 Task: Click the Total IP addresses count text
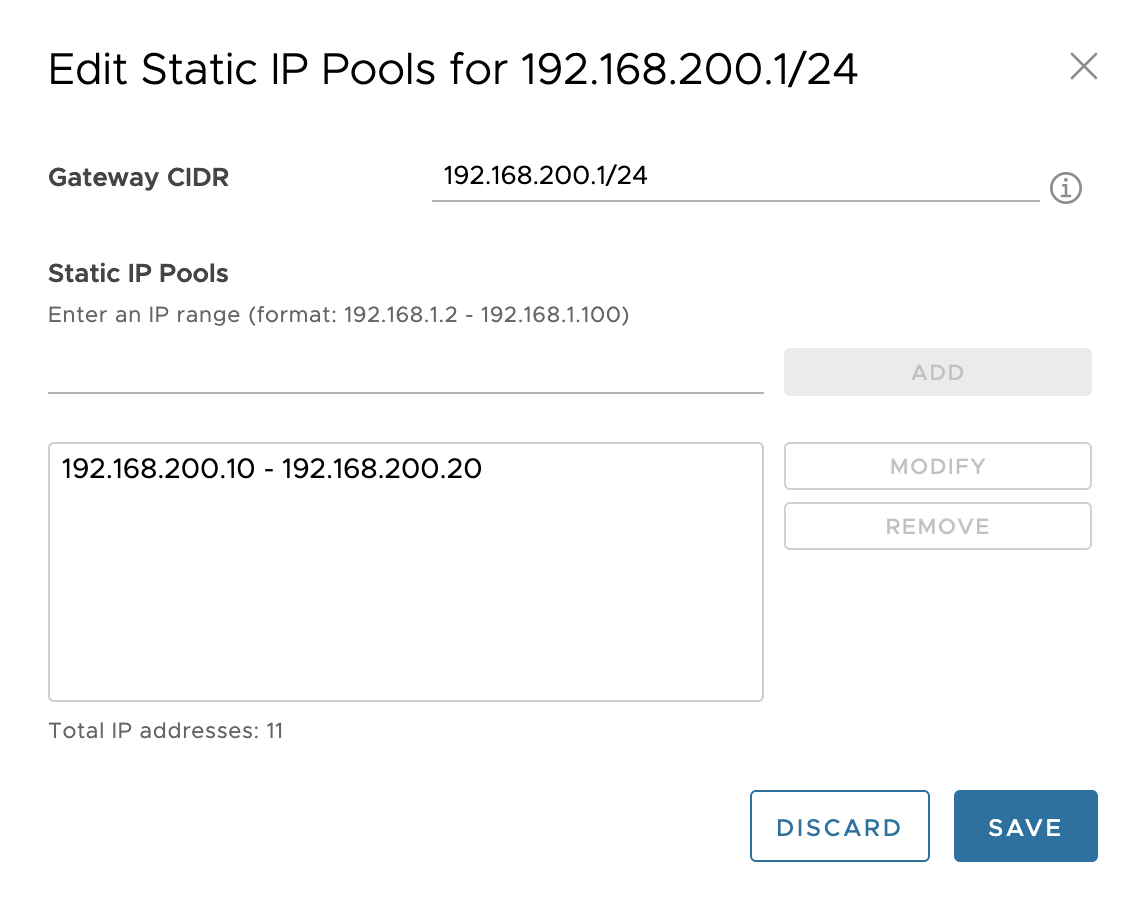coord(165,731)
